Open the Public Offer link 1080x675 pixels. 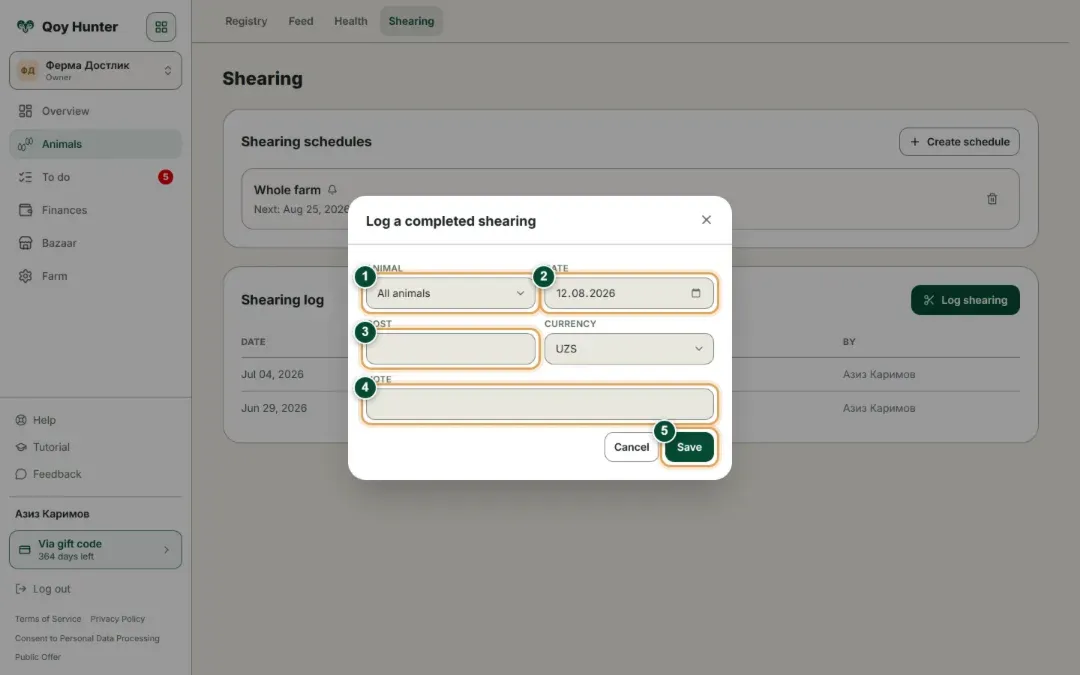pyautogui.click(x=38, y=657)
